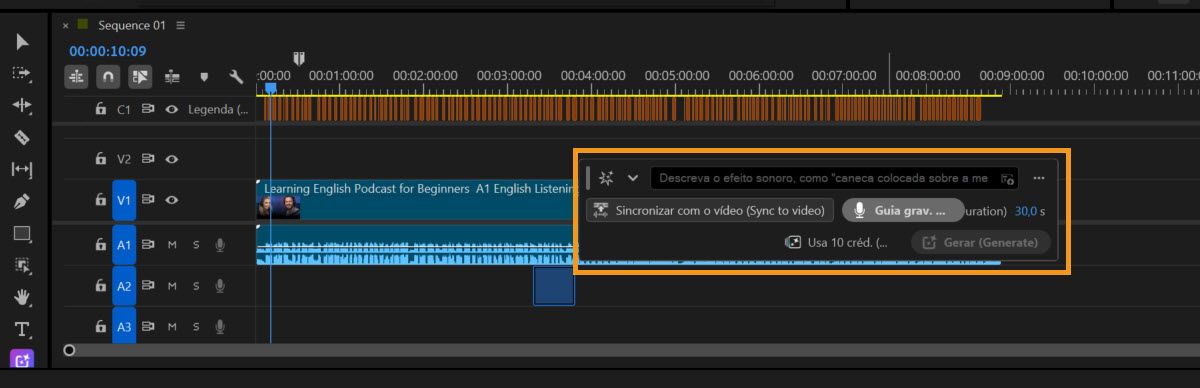Click the timeline zoom scrollbar handle
1200x388 pixels.
[69, 350]
